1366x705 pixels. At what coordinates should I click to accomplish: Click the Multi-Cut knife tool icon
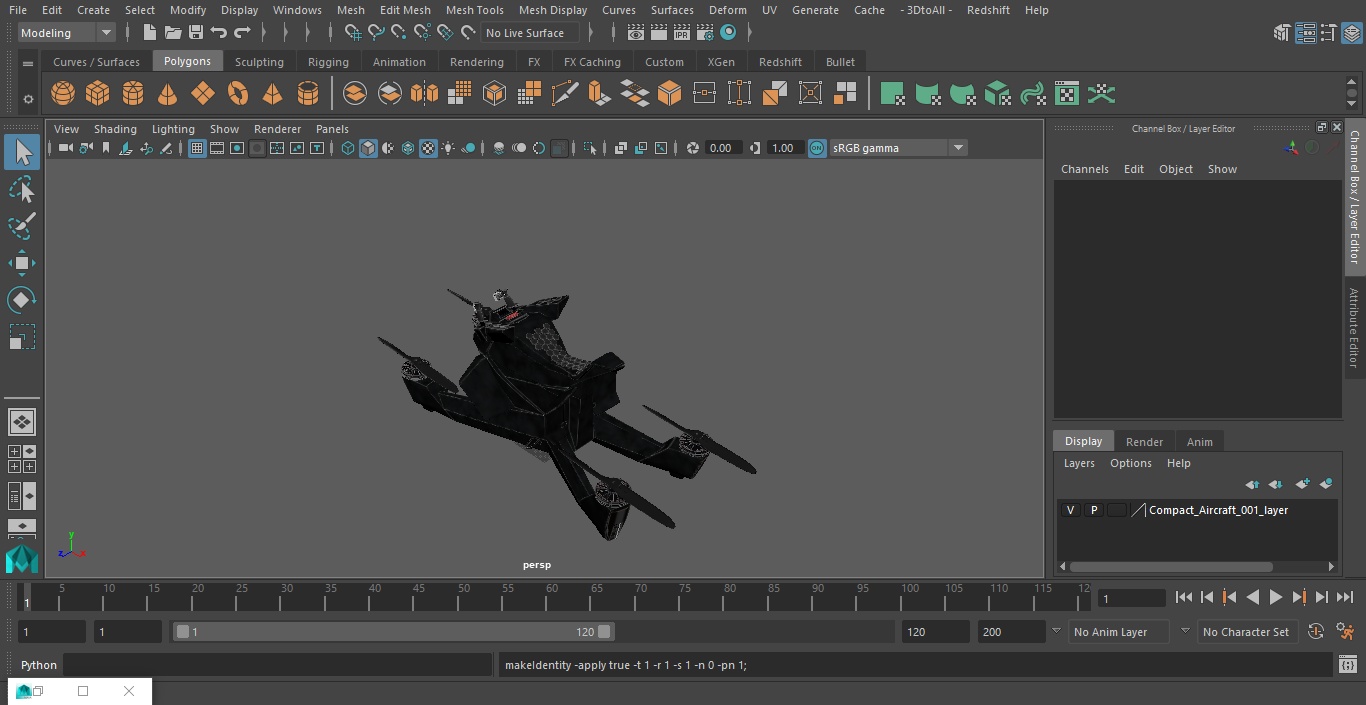pyautogui.click(x=564, y=94)
